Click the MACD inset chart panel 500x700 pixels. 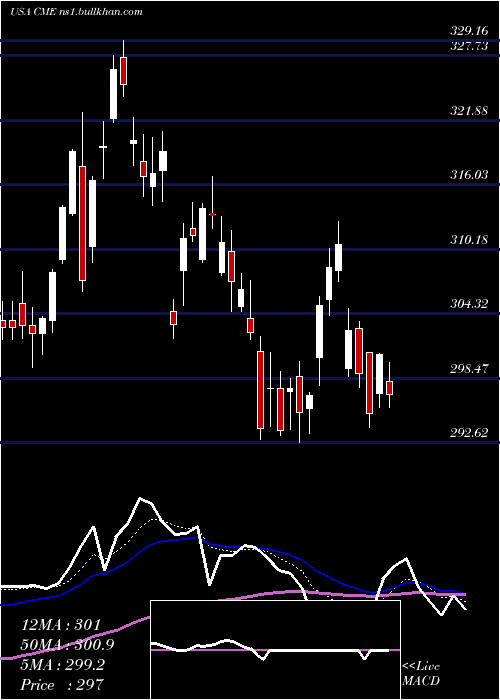pos(275,650)
